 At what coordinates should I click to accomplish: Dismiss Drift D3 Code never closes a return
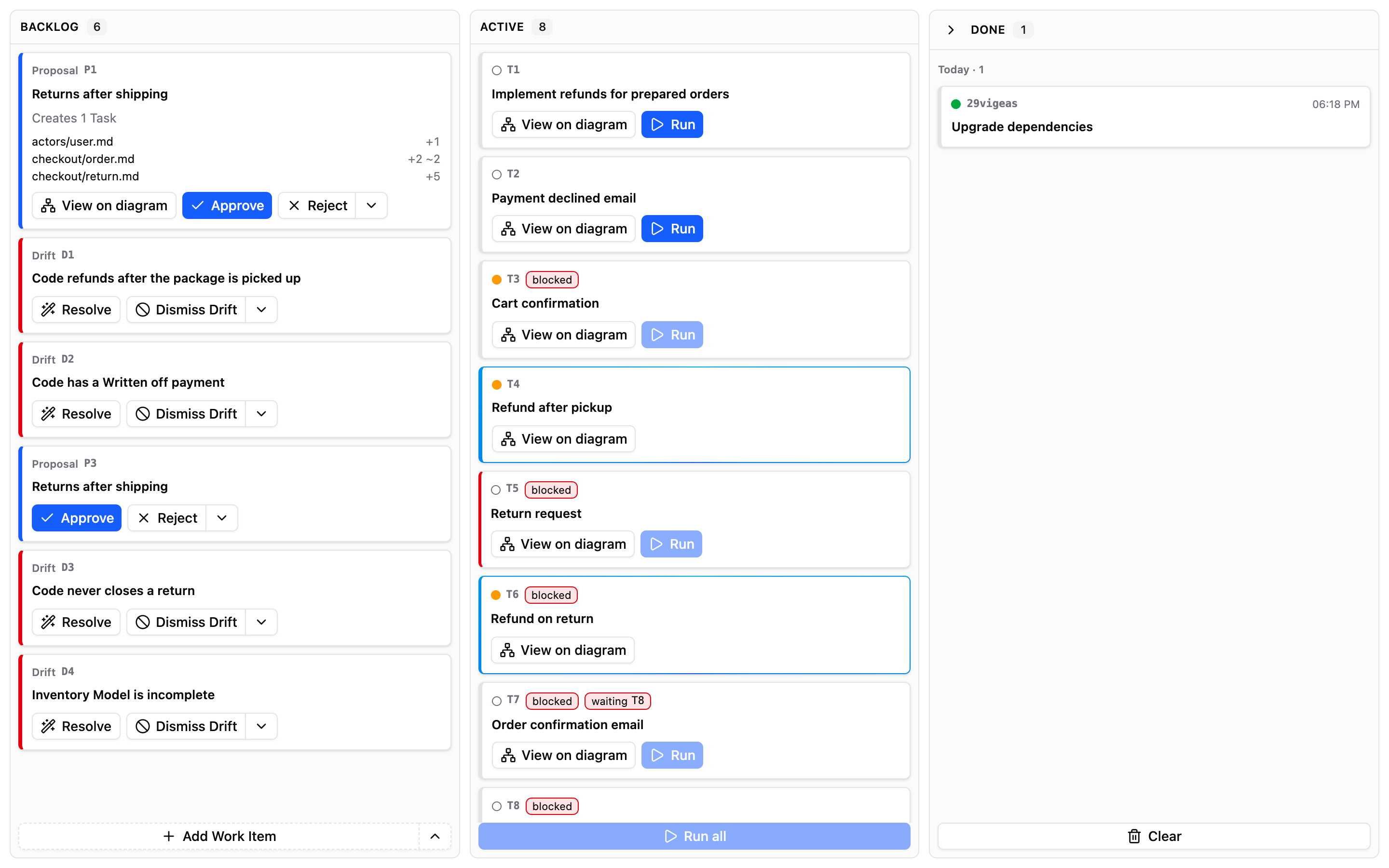(186, 622)
